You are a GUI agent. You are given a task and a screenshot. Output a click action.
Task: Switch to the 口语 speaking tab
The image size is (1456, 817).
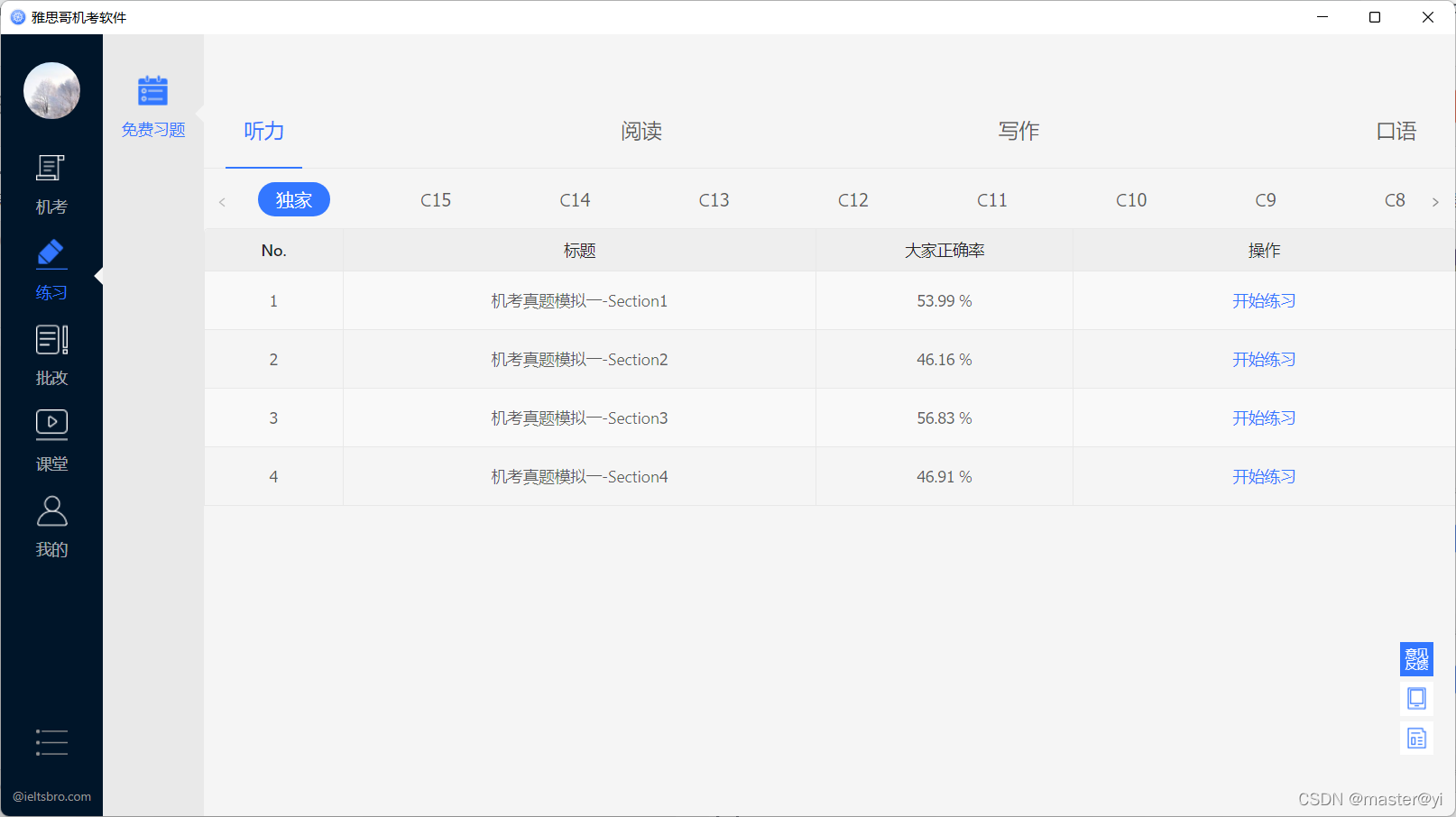click(x=1396, y=132)
